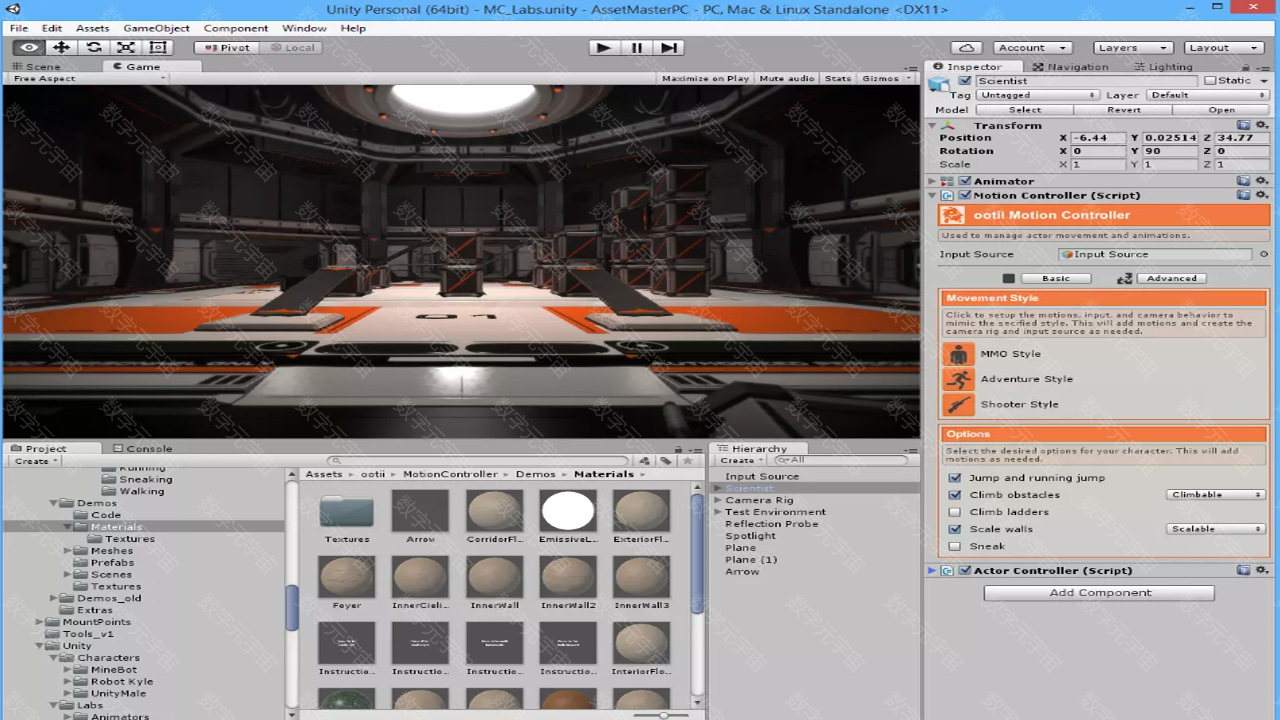Viewport: 1280px width, 720px height.
Task: Open the Textures folder icon in Materials
Action: [x=347, y=512]
